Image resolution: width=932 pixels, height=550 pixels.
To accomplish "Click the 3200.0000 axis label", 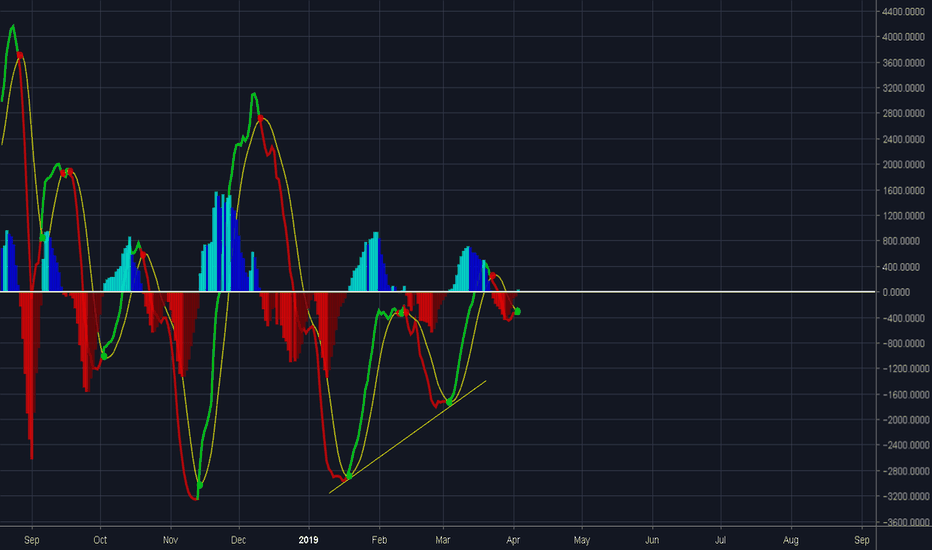I will [903, 88].
